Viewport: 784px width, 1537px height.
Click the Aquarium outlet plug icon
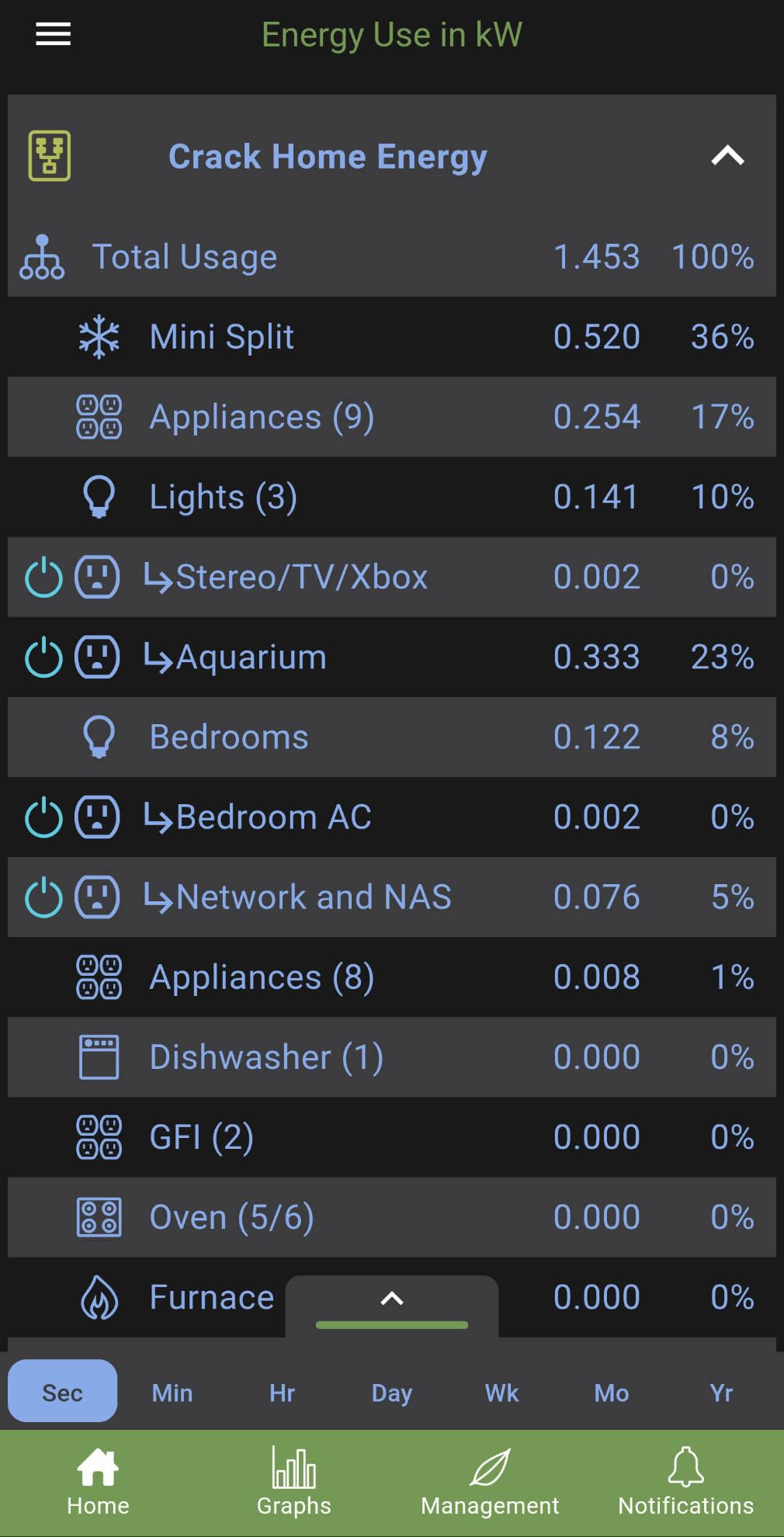[98, 657]
